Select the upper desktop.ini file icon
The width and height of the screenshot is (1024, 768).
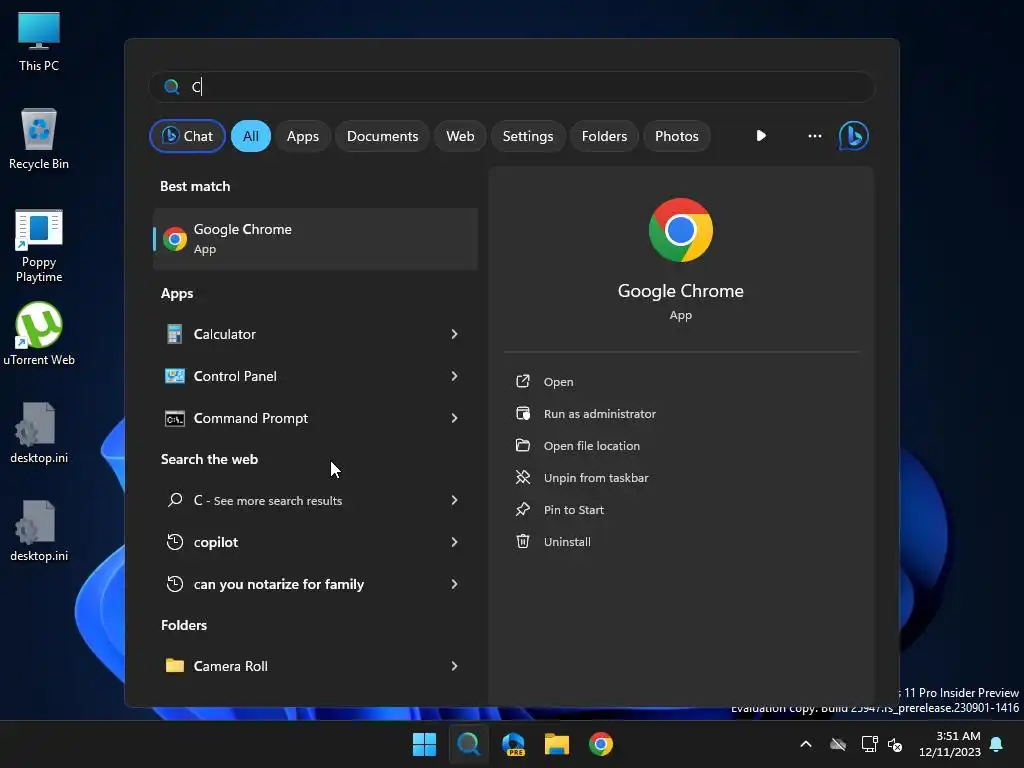(x=39, y=432)
